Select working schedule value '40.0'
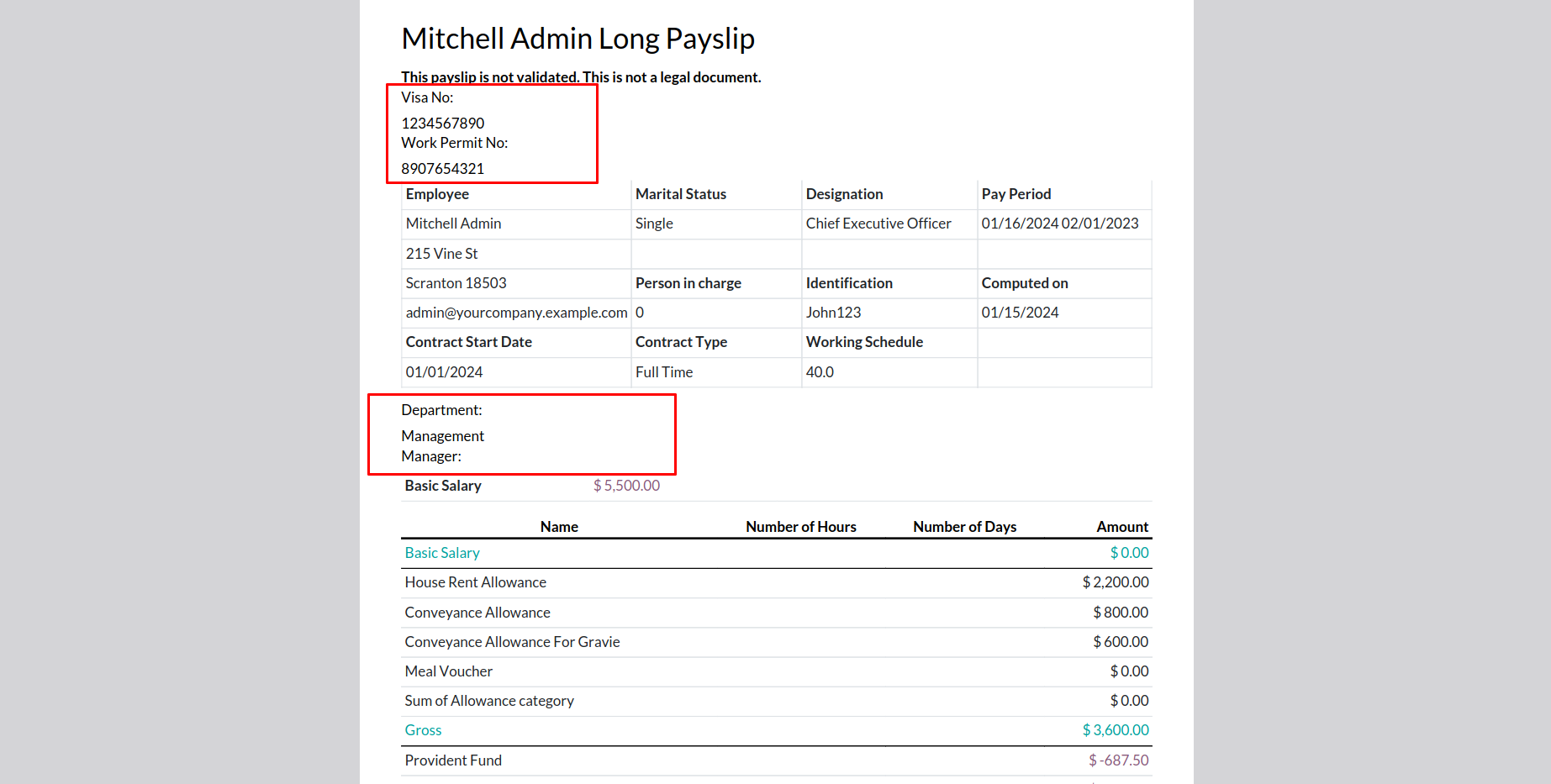 (820, 372)
